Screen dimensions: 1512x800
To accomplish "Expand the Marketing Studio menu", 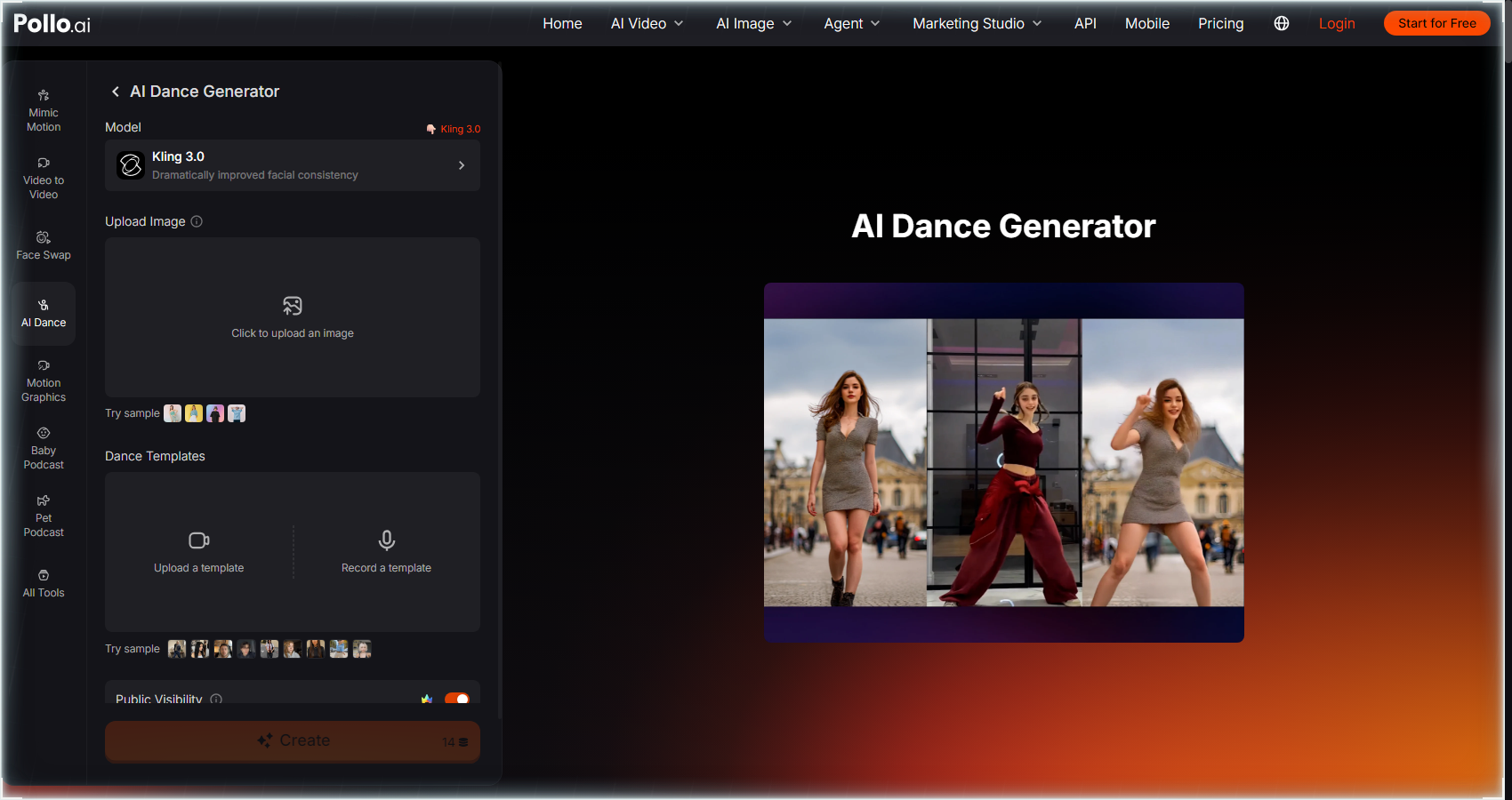I will pyautogui.click(x=977, y=23).
